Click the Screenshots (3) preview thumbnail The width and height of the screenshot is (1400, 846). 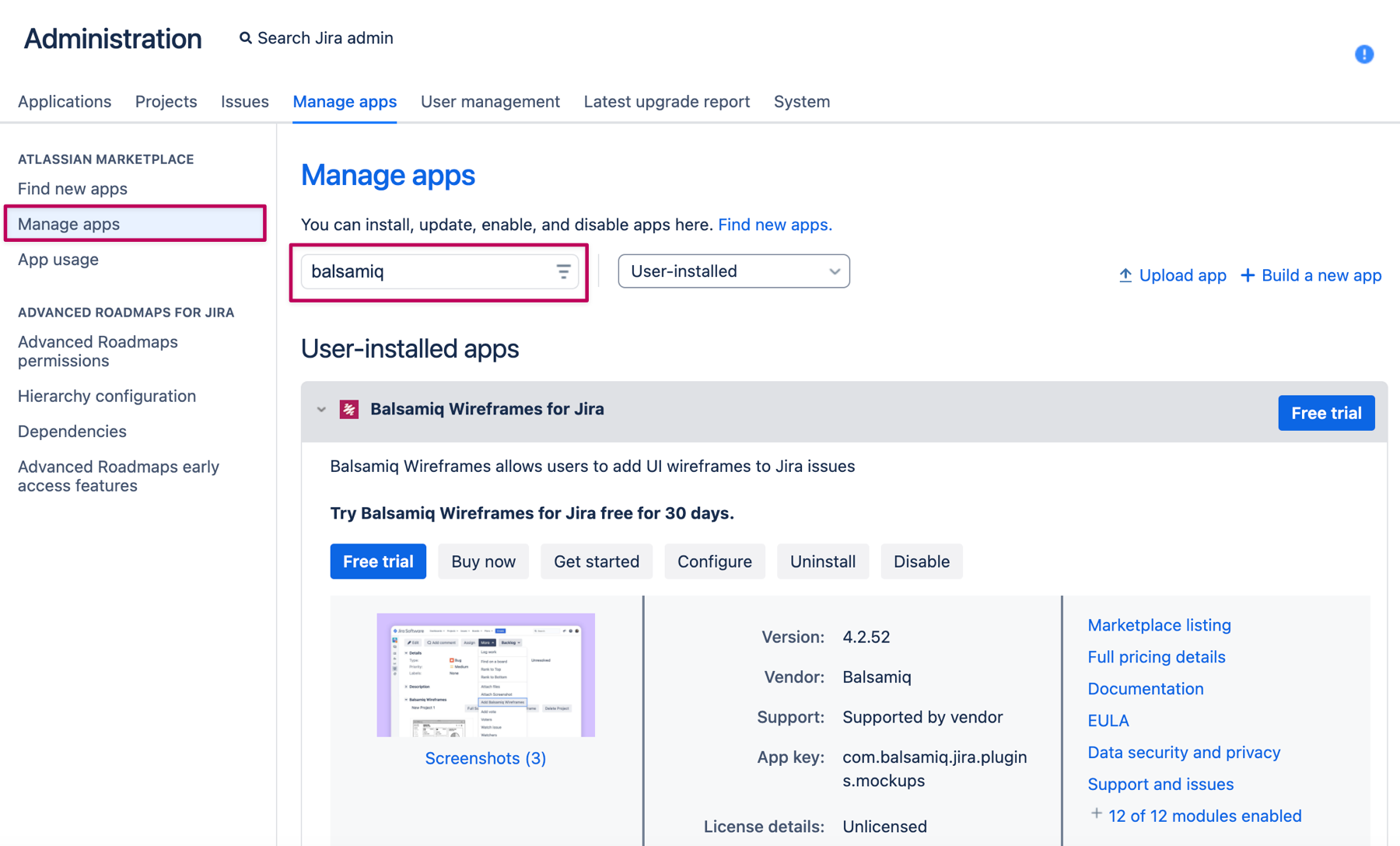[485, 674]
